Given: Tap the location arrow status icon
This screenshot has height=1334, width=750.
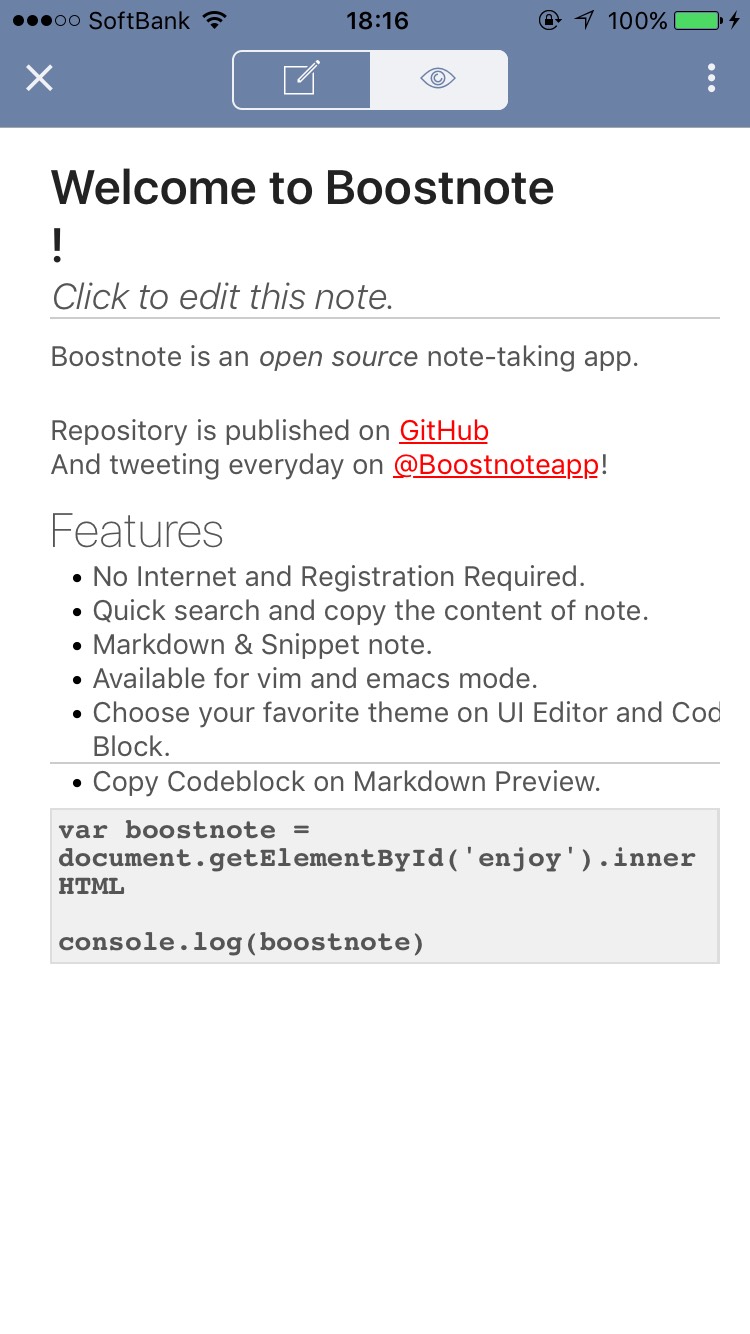Looking at the screenshot, I should pos(585,20).
